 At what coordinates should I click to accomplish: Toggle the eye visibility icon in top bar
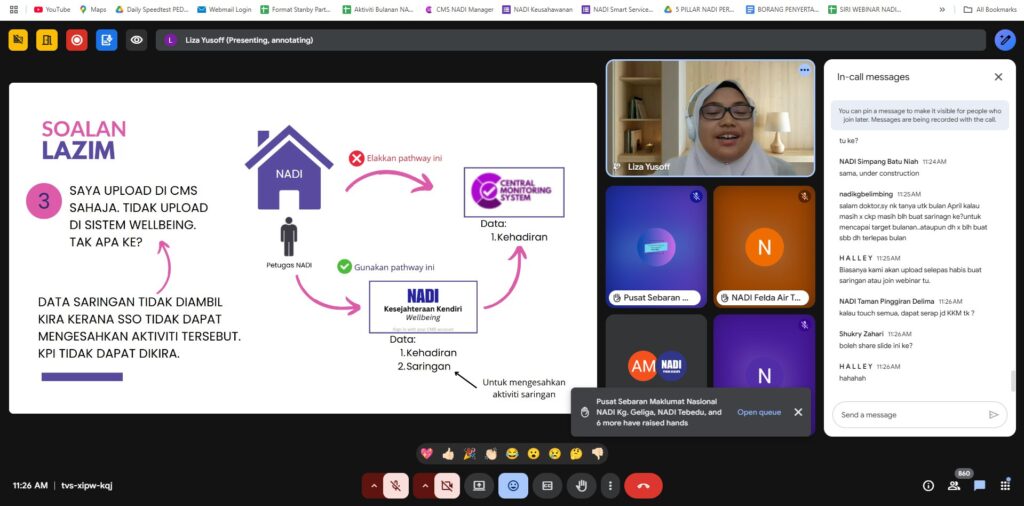pyautogui.click(x=137, y=40)
